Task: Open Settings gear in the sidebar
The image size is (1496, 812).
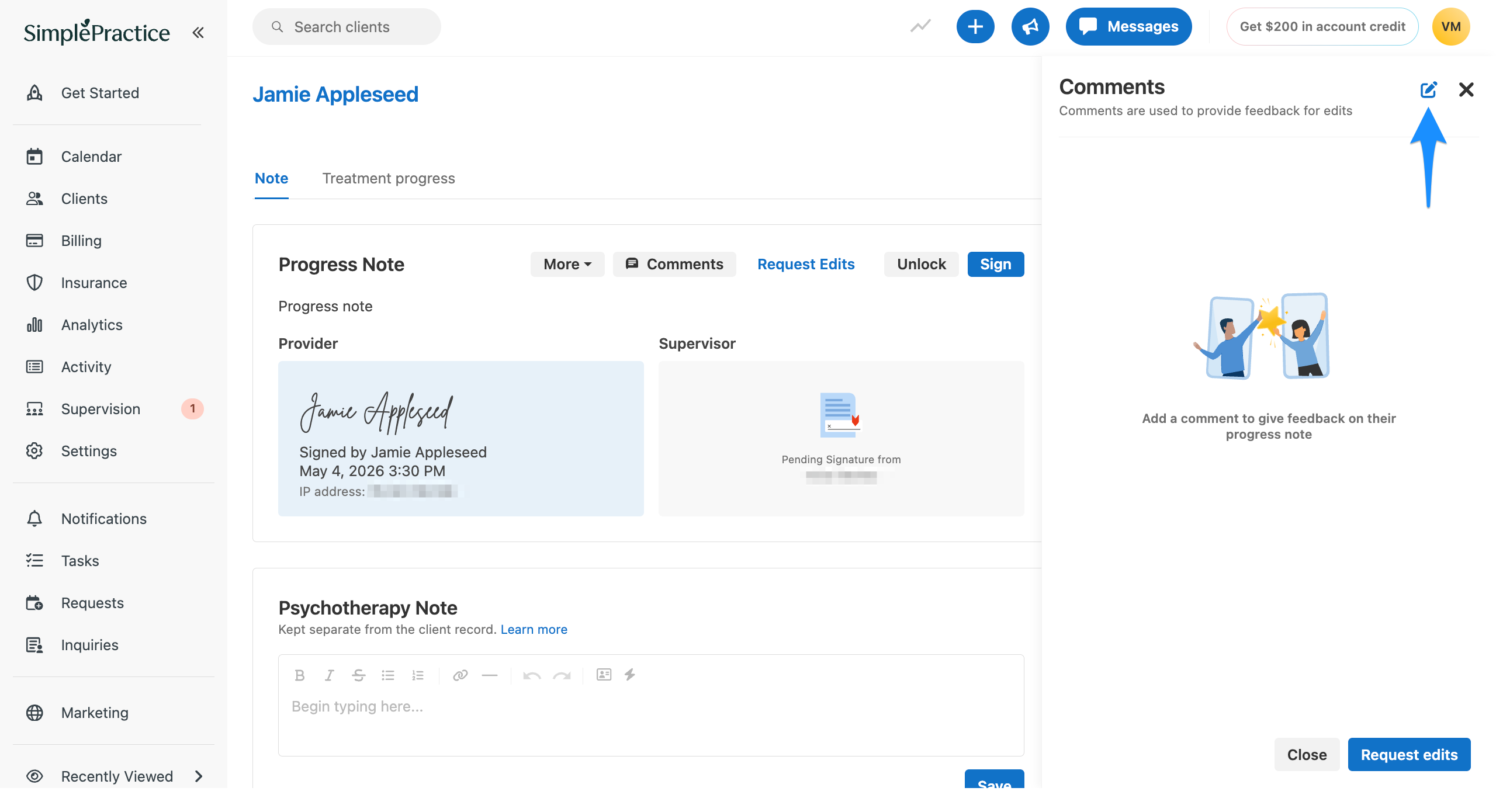Action: click(x=89, y=451)
